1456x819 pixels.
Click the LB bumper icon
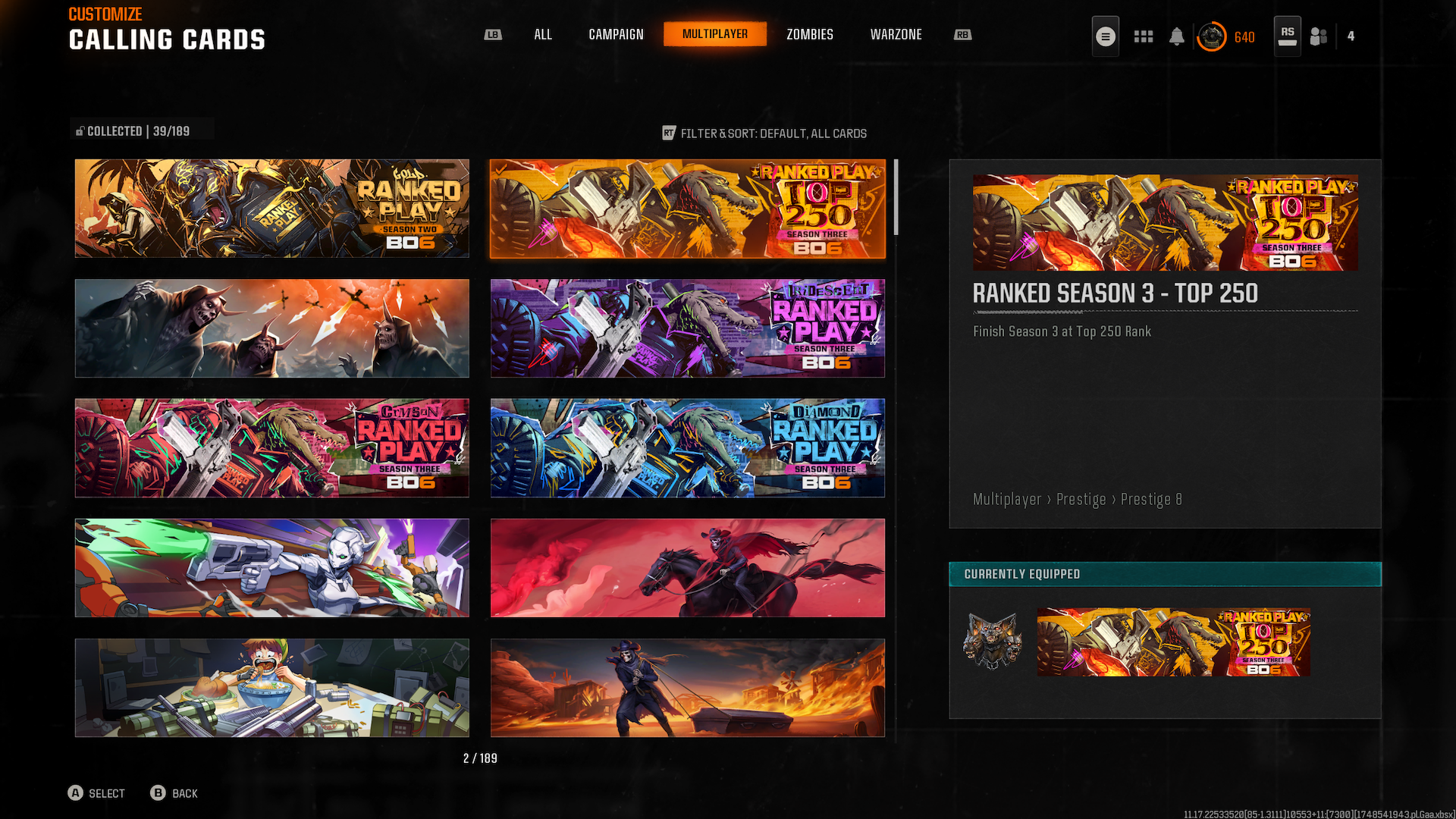pos(493,35)
